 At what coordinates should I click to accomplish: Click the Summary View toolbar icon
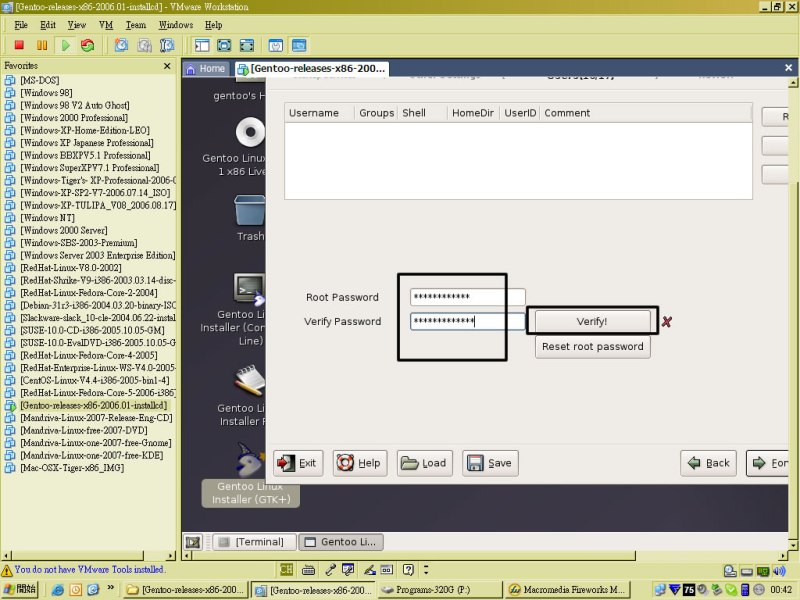pyautogui.click(x=276, y=45)
